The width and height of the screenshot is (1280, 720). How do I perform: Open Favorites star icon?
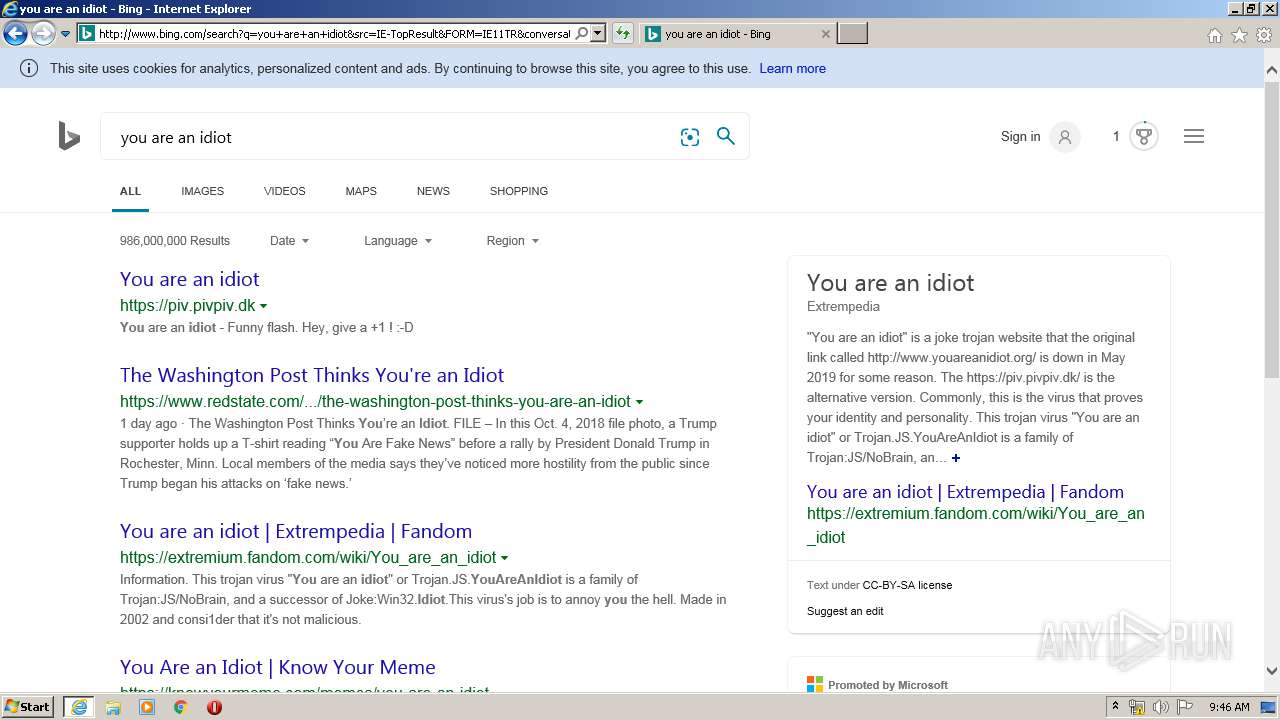point(1239,35)
